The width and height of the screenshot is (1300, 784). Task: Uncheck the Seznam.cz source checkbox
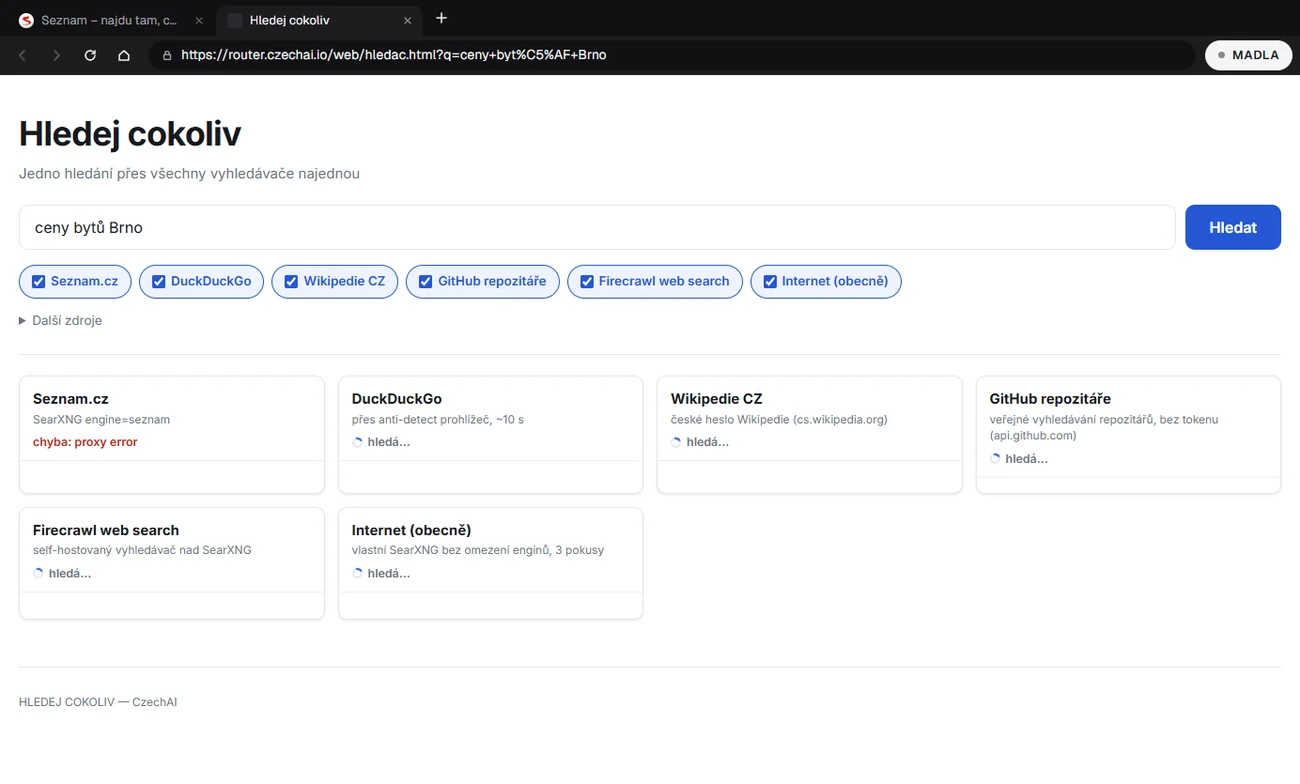[38, 281]
